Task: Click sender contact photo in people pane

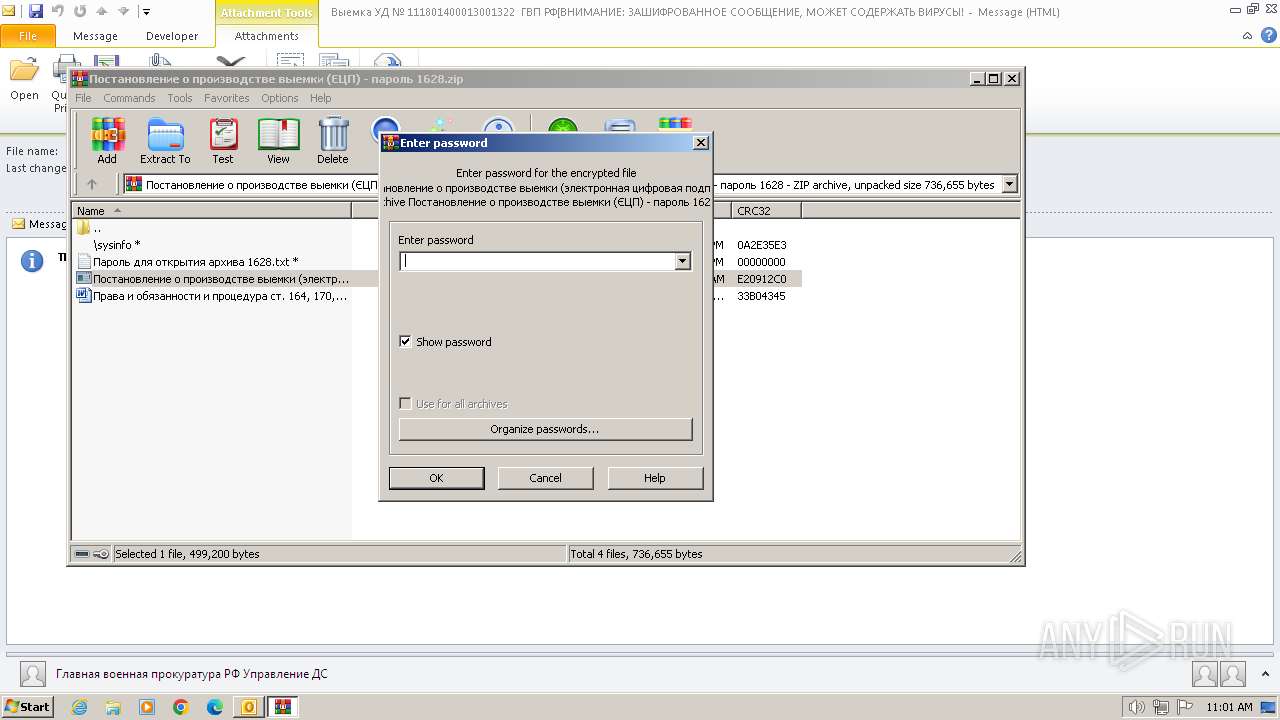Action: [x=33, y=674]
